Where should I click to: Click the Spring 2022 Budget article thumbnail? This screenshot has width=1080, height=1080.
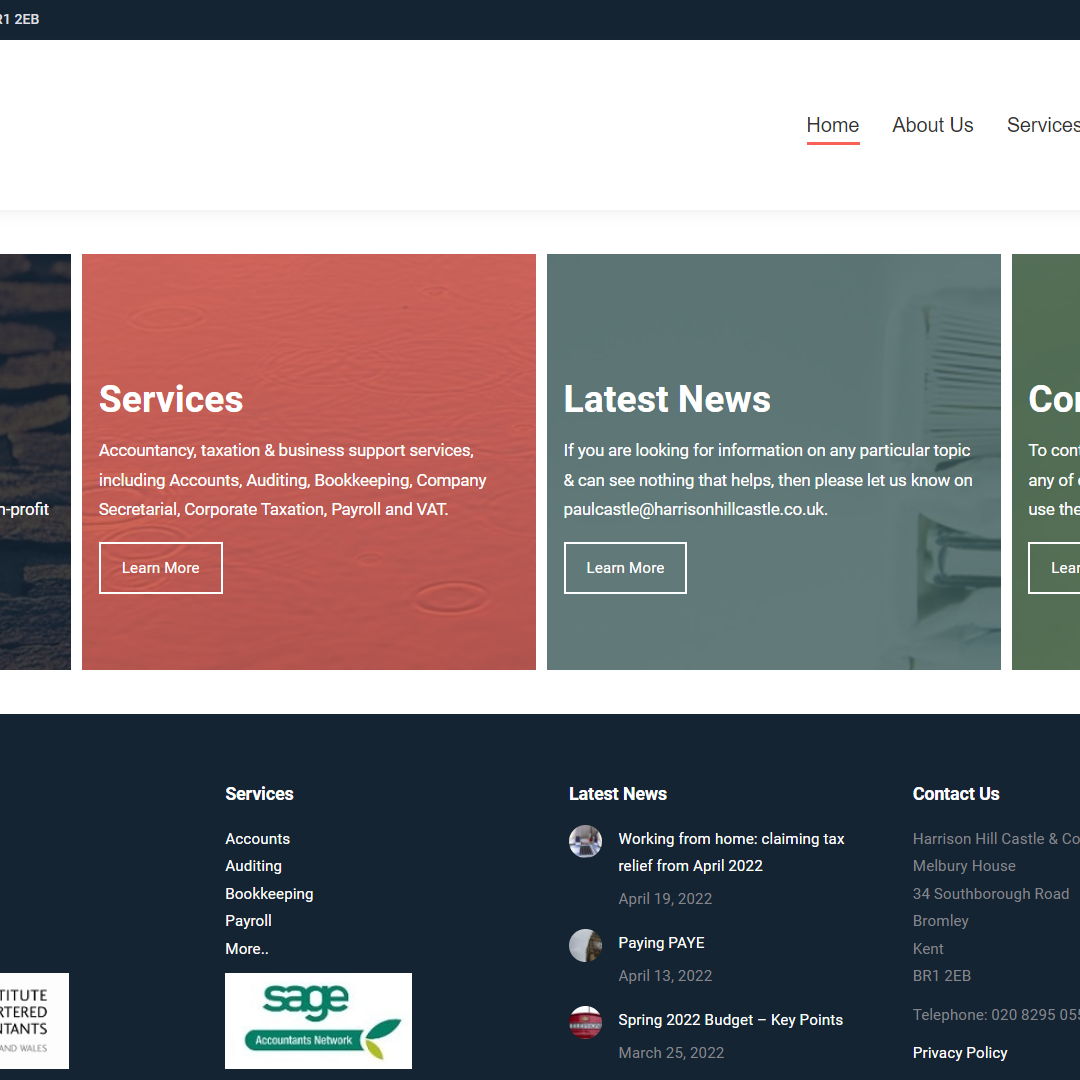coord(585,1022)
